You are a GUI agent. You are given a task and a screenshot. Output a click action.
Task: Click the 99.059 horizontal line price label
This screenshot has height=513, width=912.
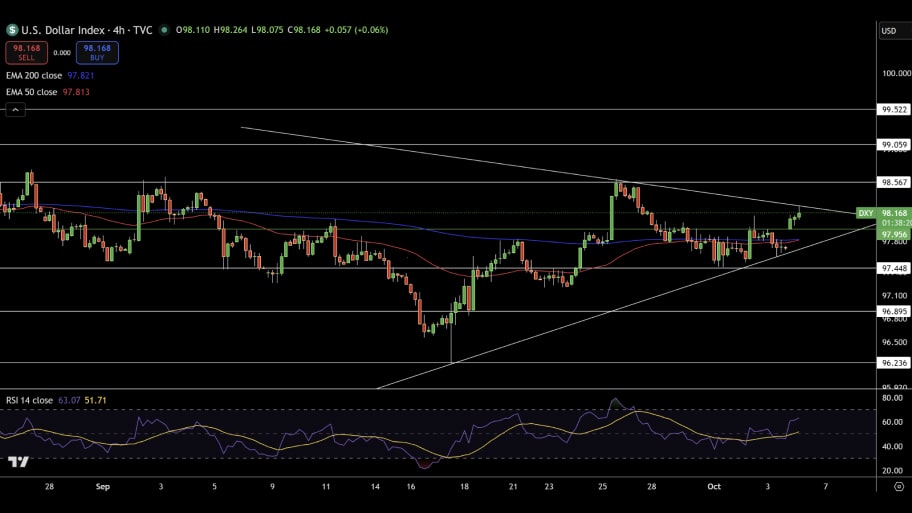point(893,145)
